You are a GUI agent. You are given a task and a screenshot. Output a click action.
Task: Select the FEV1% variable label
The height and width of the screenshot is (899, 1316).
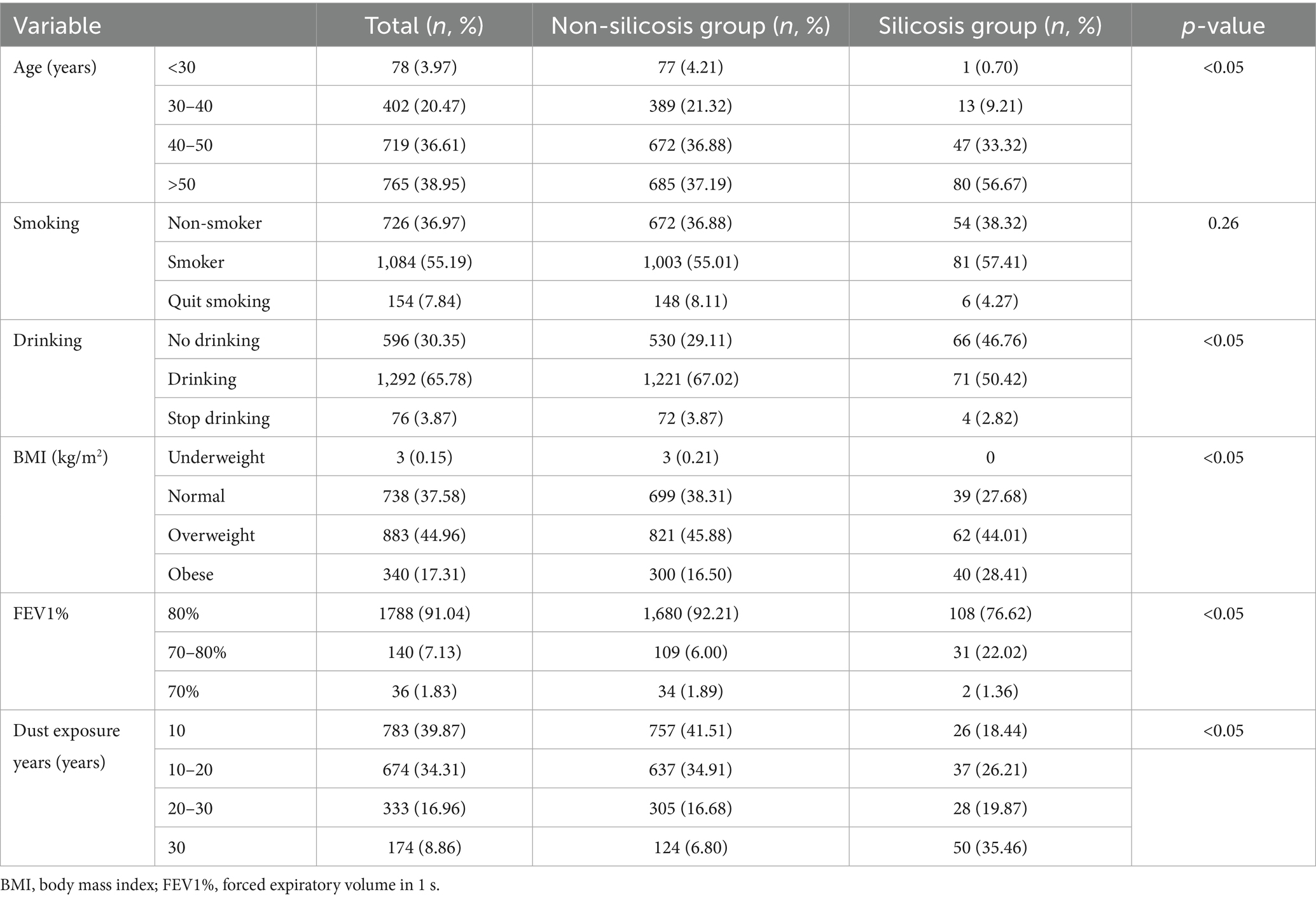point(41,614)
